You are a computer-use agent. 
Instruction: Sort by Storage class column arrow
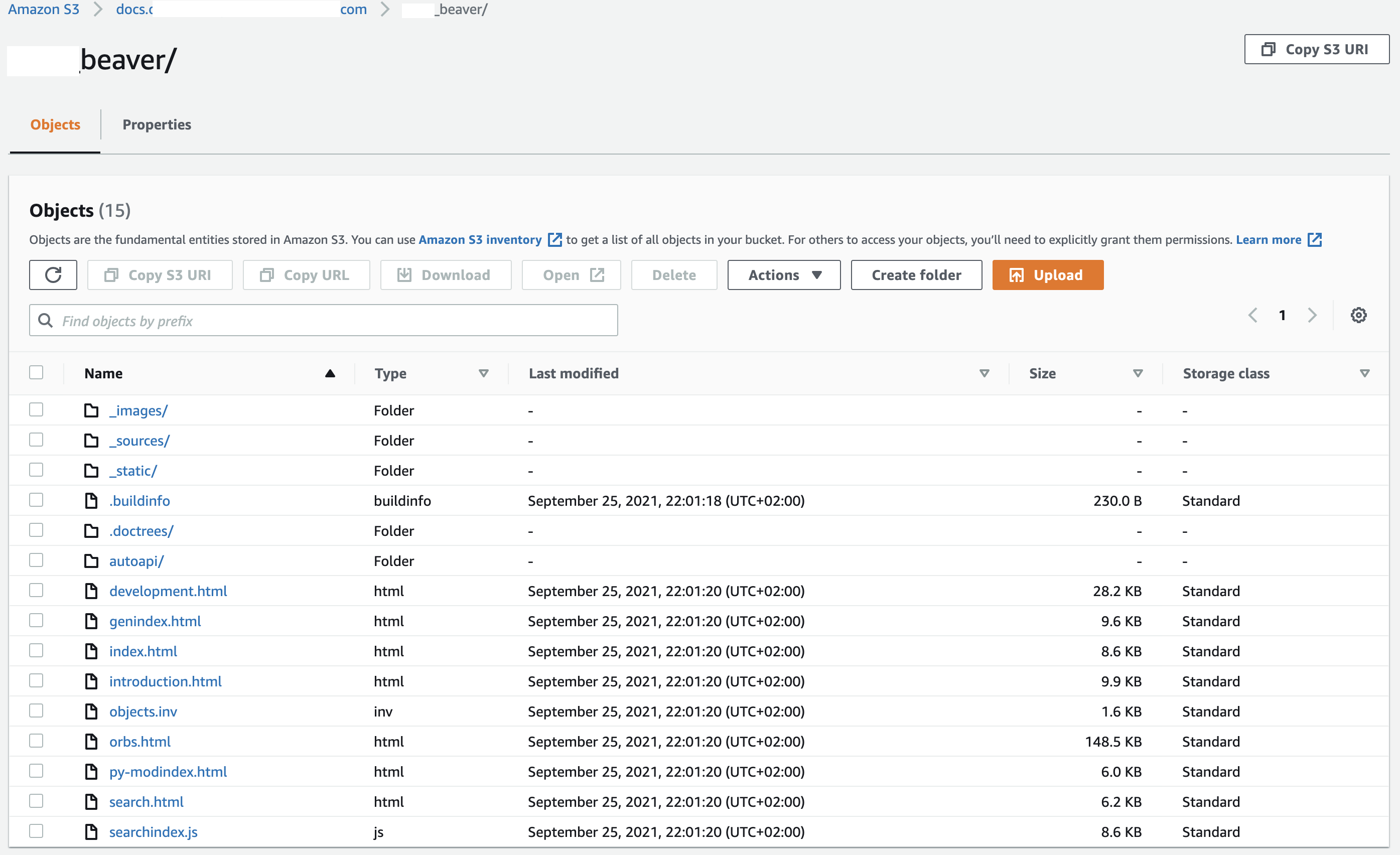(1364, 373)
